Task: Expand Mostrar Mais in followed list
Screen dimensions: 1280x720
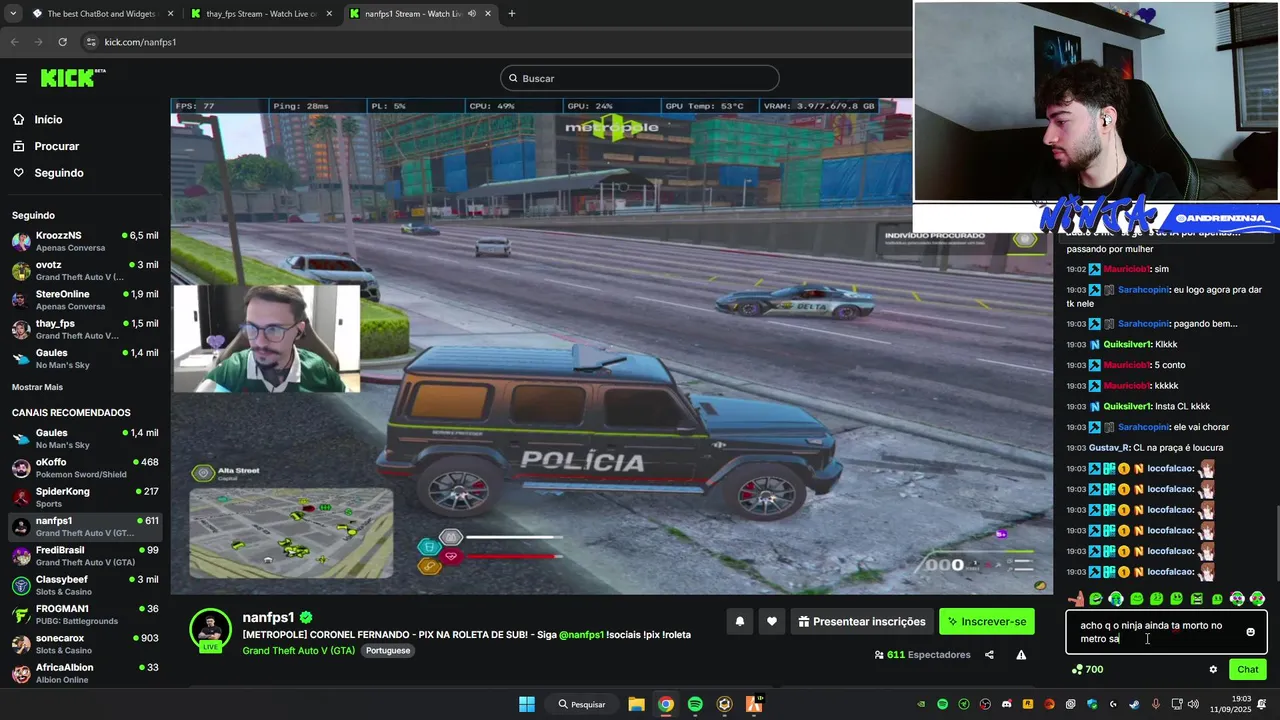Action: coord(37,387)
